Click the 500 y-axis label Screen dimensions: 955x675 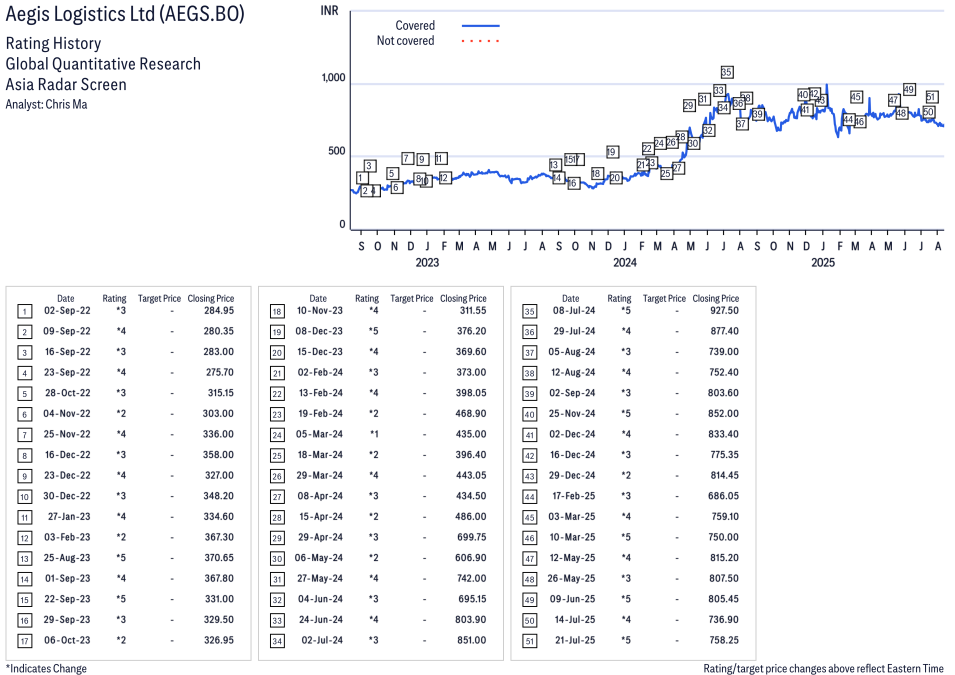(337, 151)
